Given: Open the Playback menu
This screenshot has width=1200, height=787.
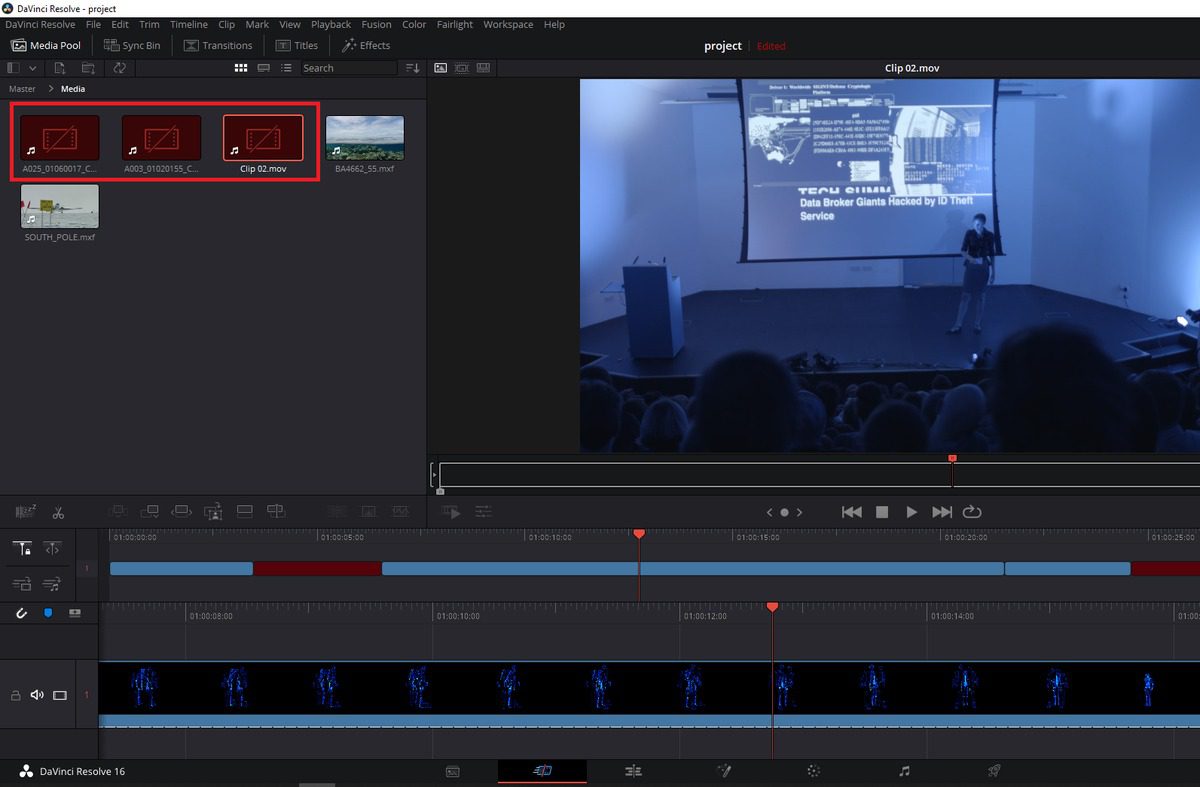Looking at the screenshot, I should tap(330, 24).
